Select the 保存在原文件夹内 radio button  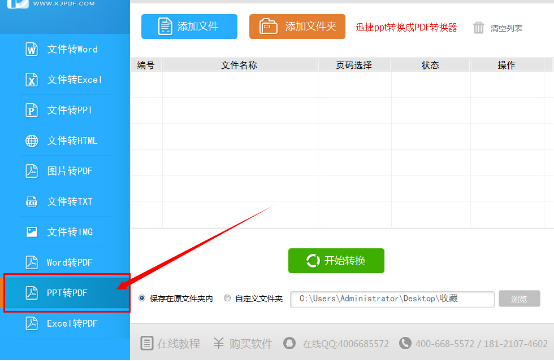(142, 298)
